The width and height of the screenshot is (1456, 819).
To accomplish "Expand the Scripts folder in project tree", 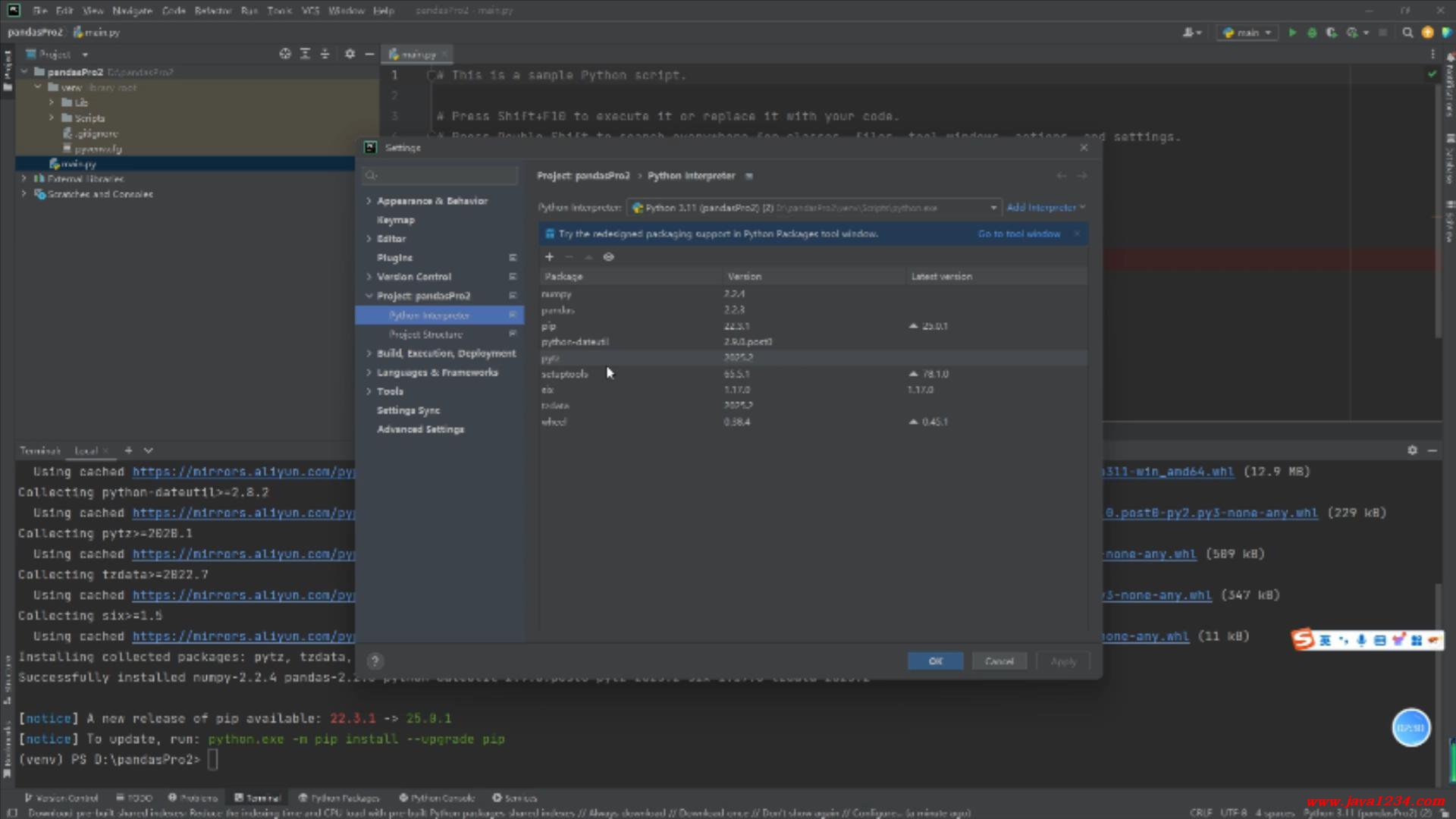I will pos(52,118).
